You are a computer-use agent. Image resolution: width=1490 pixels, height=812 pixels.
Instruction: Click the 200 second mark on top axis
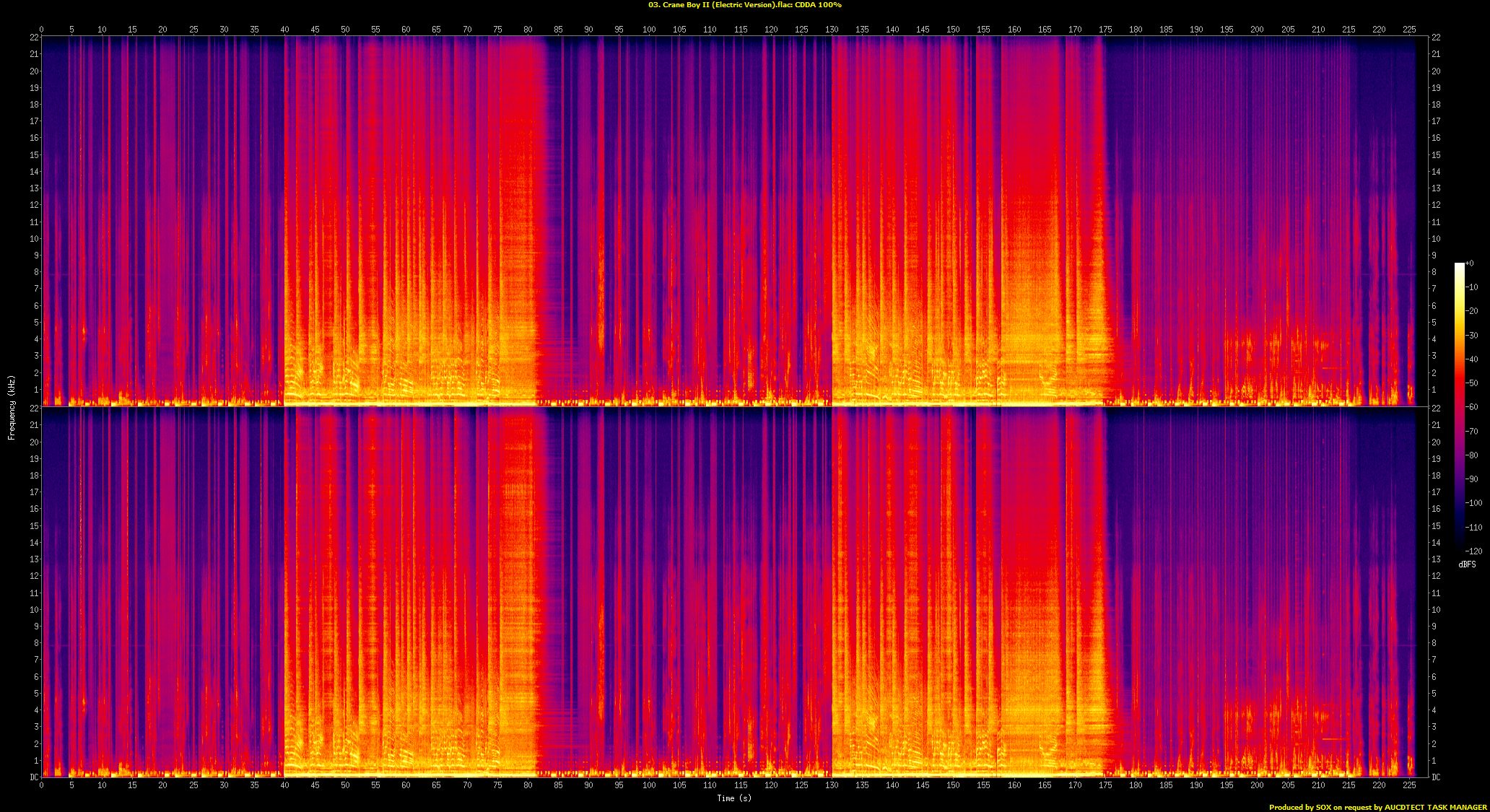pyautogui.click(x=1258, y=30)
